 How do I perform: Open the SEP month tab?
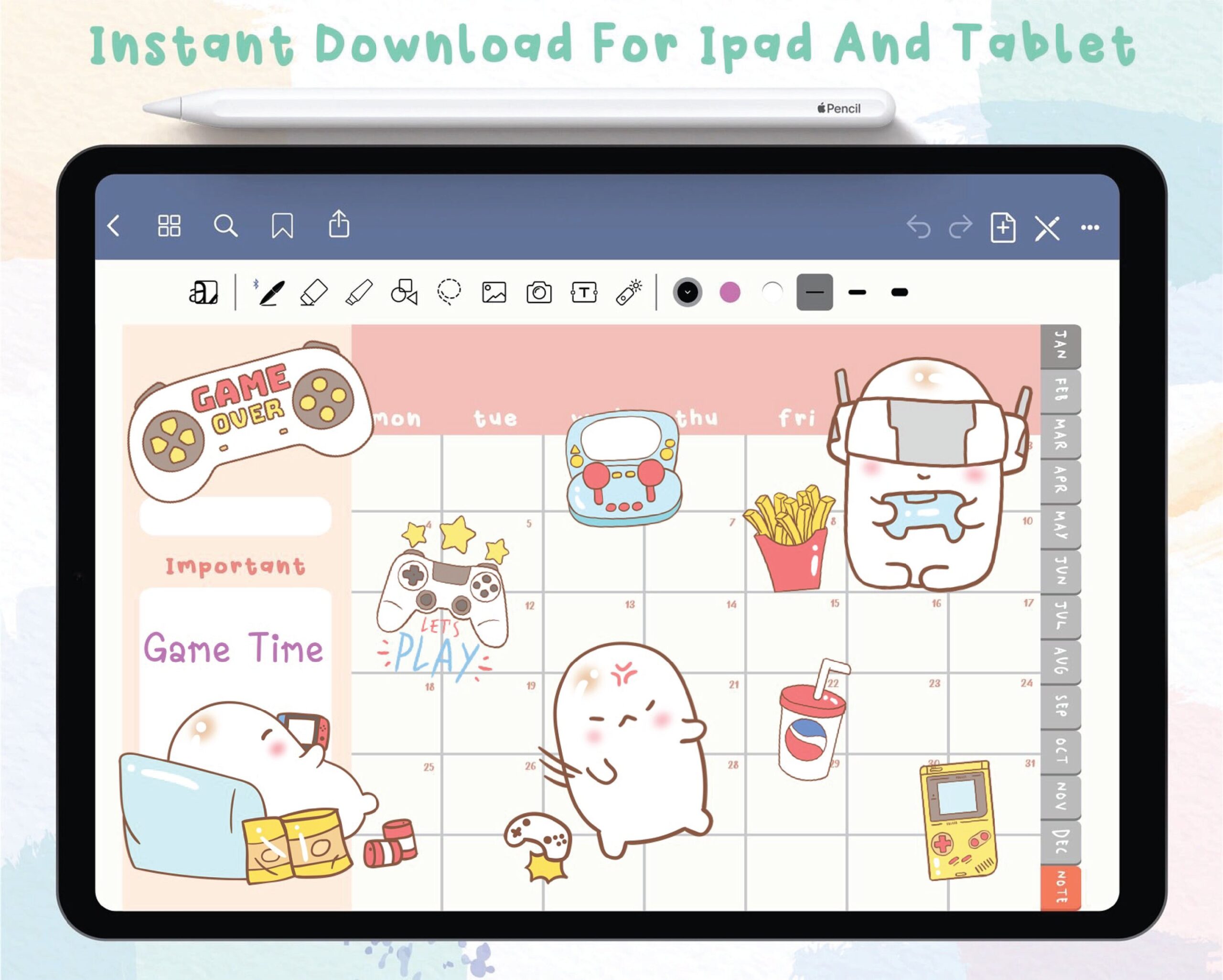[x=1060, y=707]
